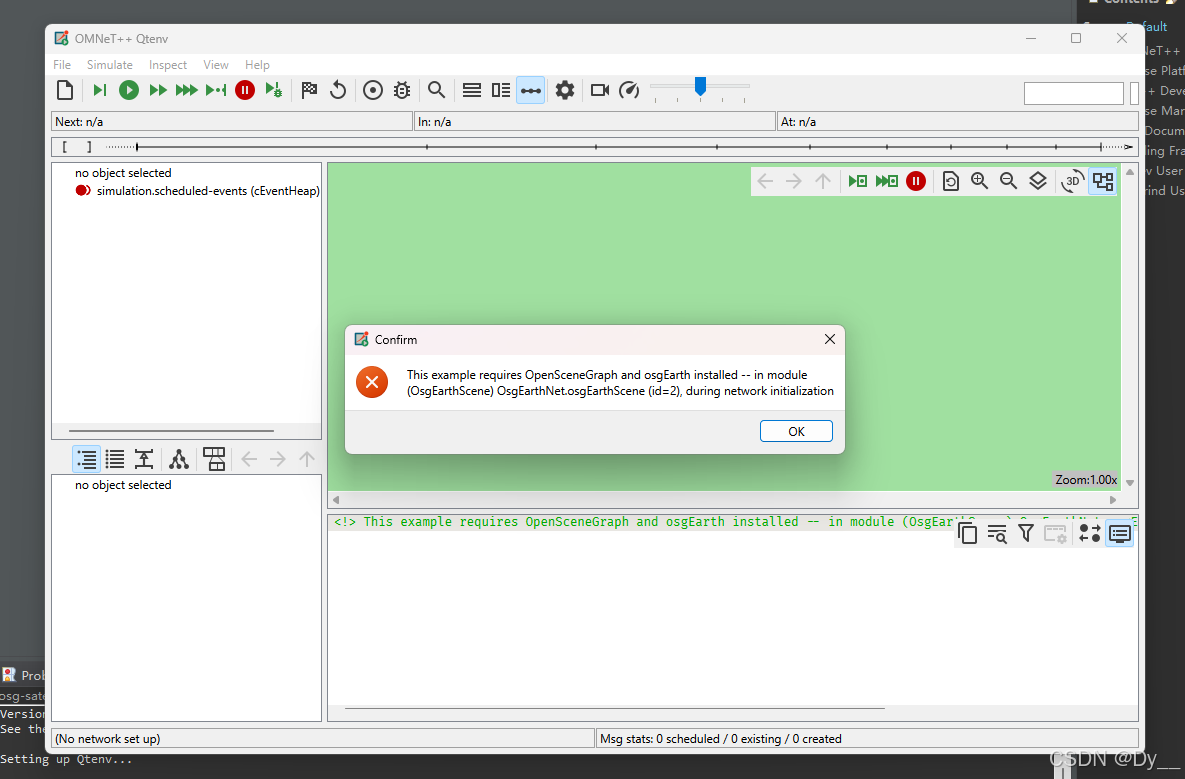
Task: Switch inspector to grouped tree mode
Action: [87, 459]
